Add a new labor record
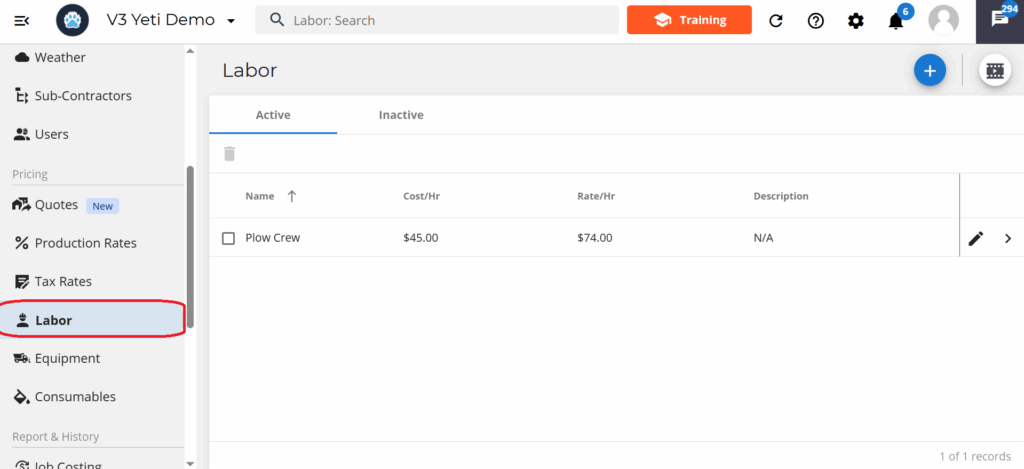The image size is (1024, 469). point(929,70)
